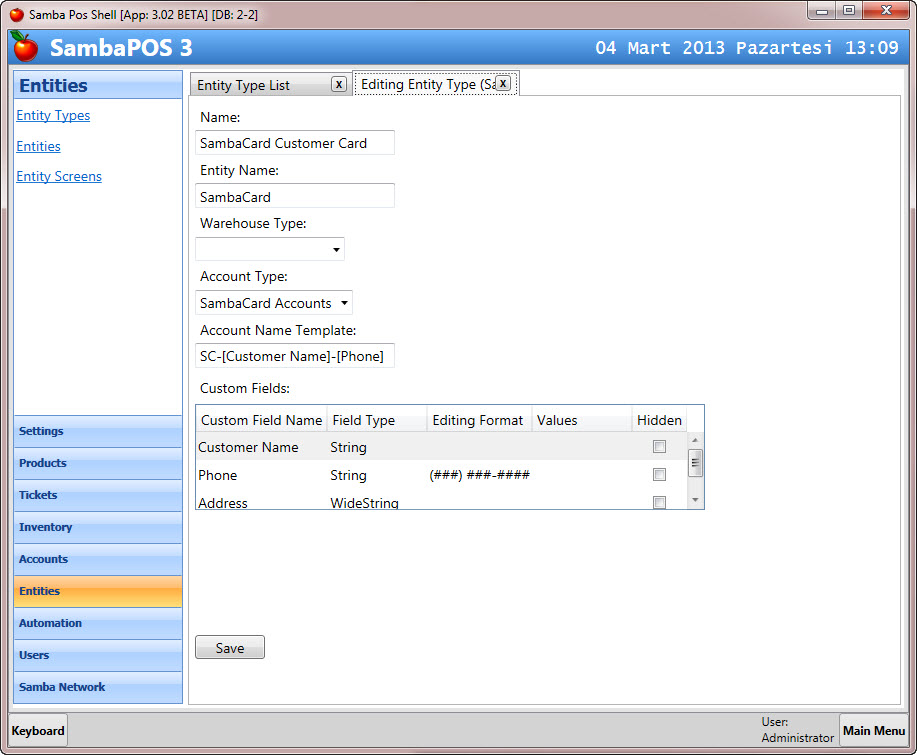Click the SambaPOS tomato logo icon

(x=25, y=47)
